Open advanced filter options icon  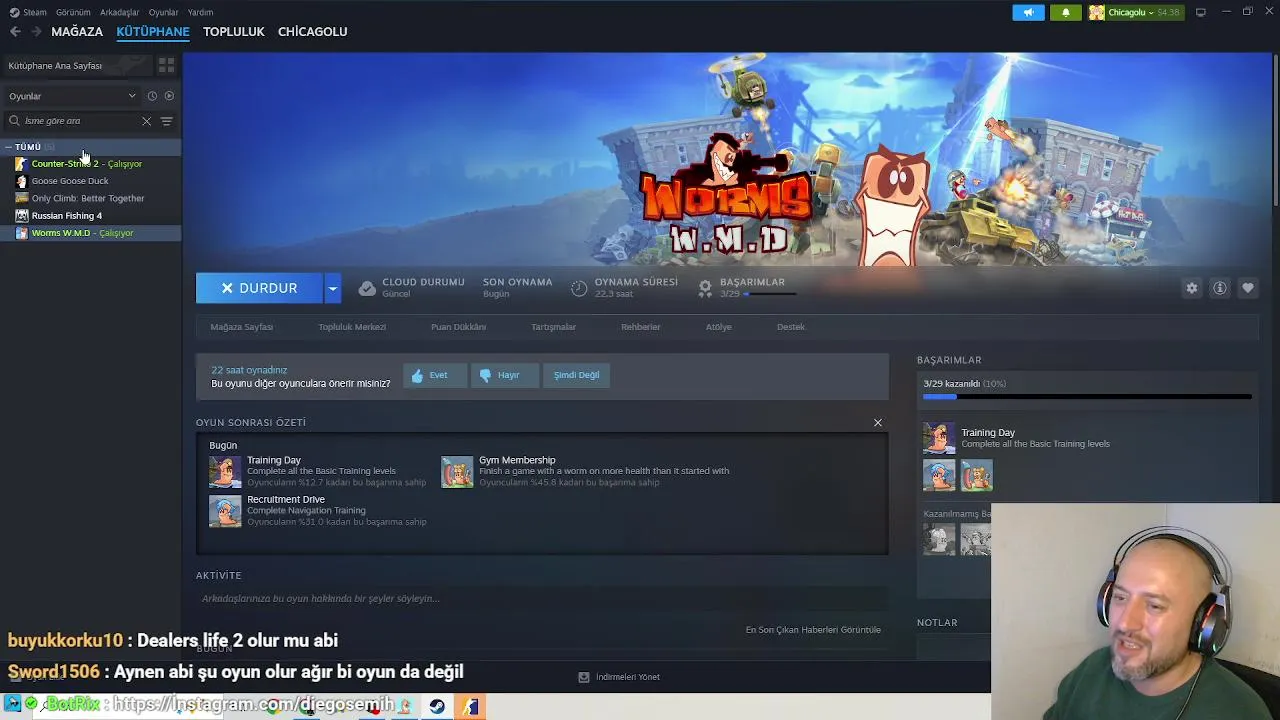[167, 121]
